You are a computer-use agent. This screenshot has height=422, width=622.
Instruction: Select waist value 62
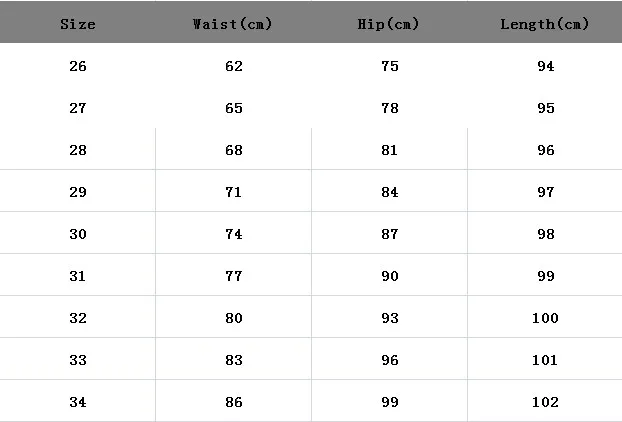pos(233,66)
